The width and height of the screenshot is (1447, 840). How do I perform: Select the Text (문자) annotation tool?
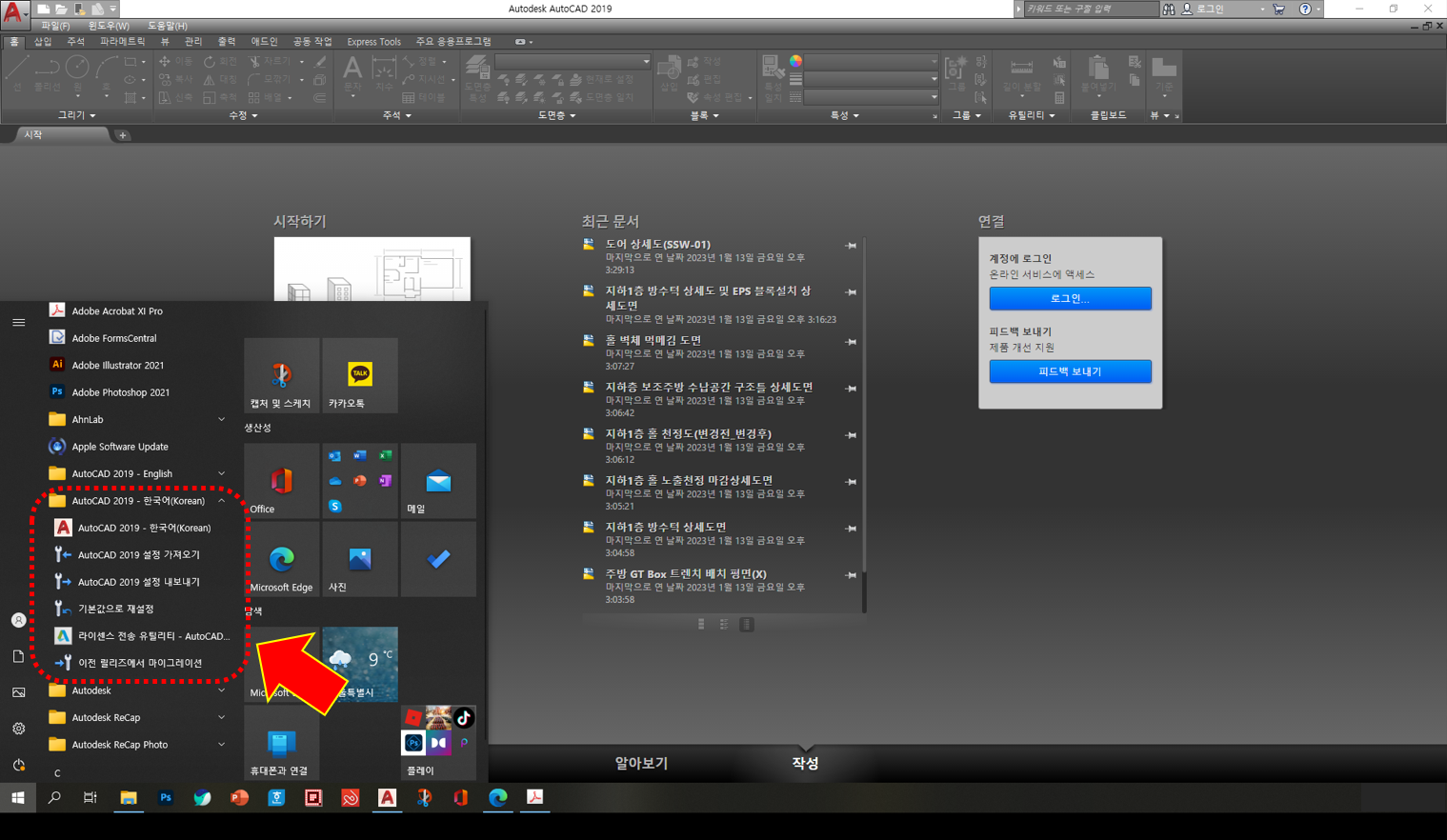[x=352, y=73]
